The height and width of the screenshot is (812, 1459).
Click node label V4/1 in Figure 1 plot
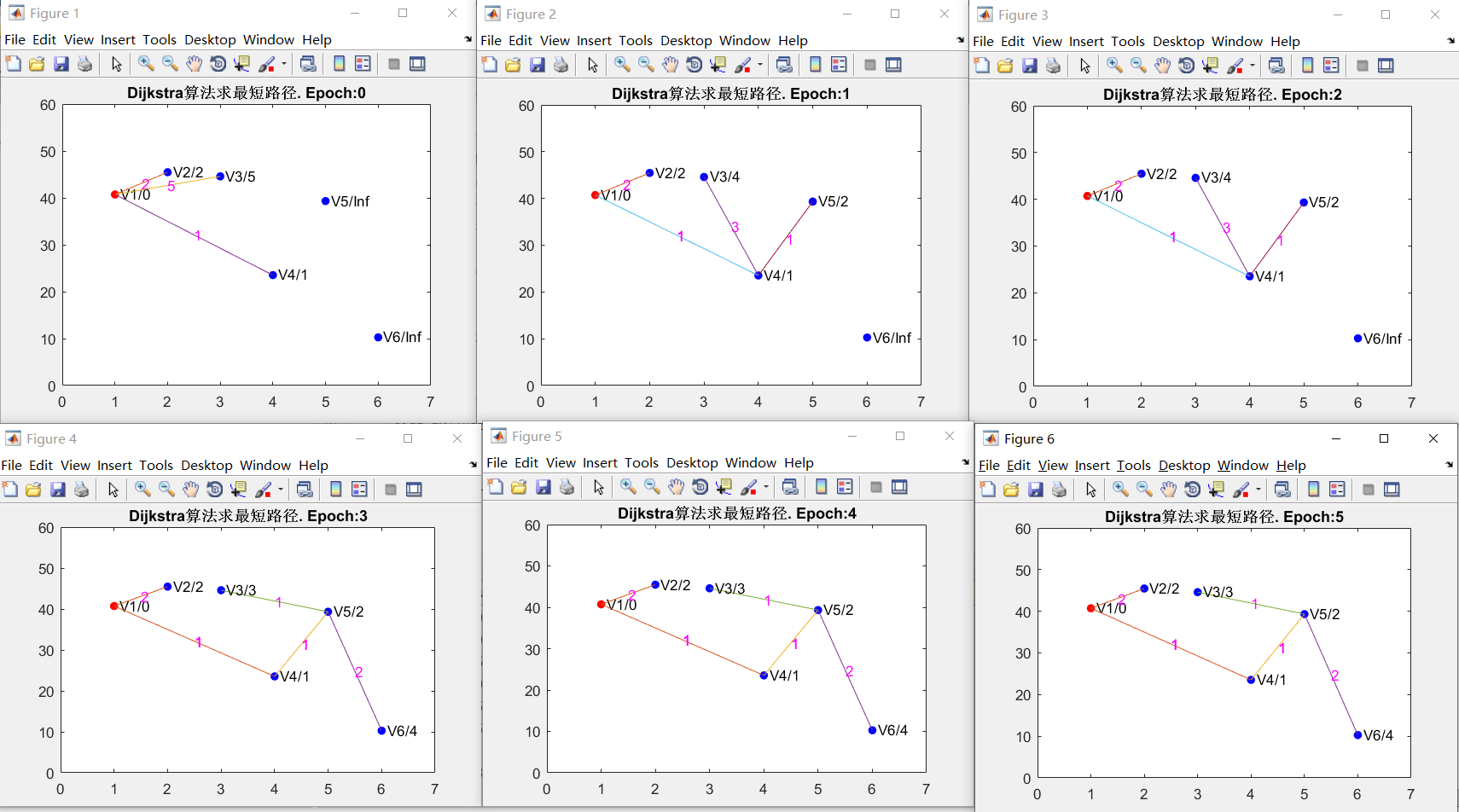pyautogui.click(x=293, y=275)
